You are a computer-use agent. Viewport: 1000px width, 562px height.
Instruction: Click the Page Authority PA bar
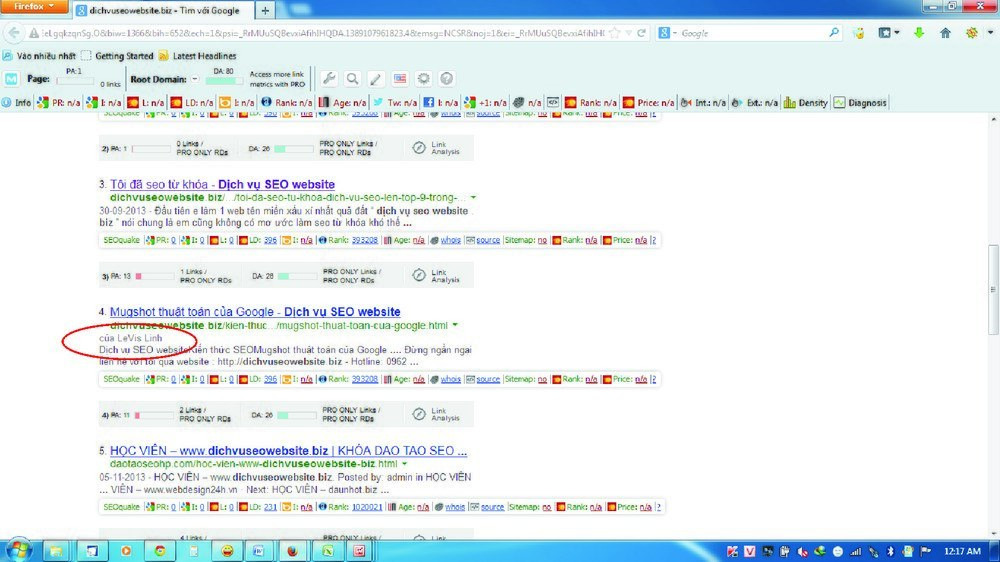tap(75, 81)
